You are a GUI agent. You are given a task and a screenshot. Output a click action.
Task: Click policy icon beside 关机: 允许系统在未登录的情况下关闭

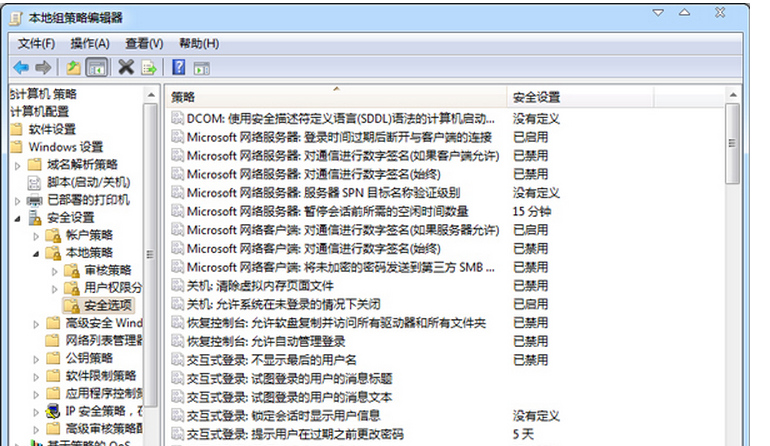click(x=177, y=304)
